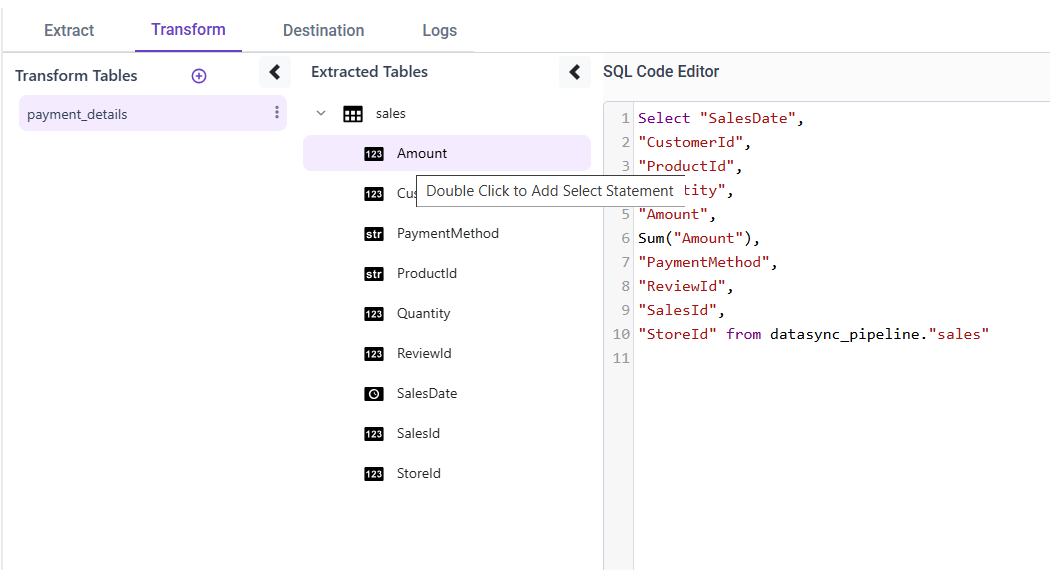Click the add Transform Table plus icon
Screen dimensions: 1050x570
(199, 76)
